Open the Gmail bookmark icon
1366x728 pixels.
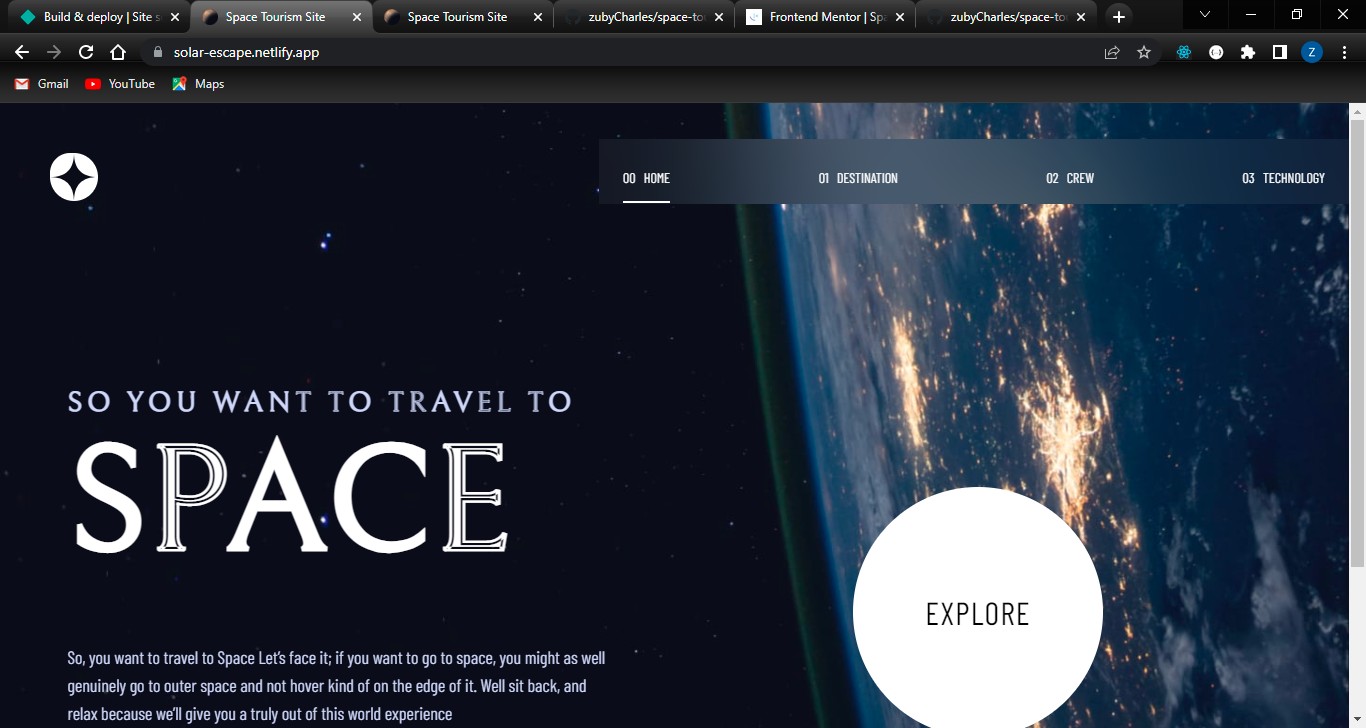tap(21, 84)
